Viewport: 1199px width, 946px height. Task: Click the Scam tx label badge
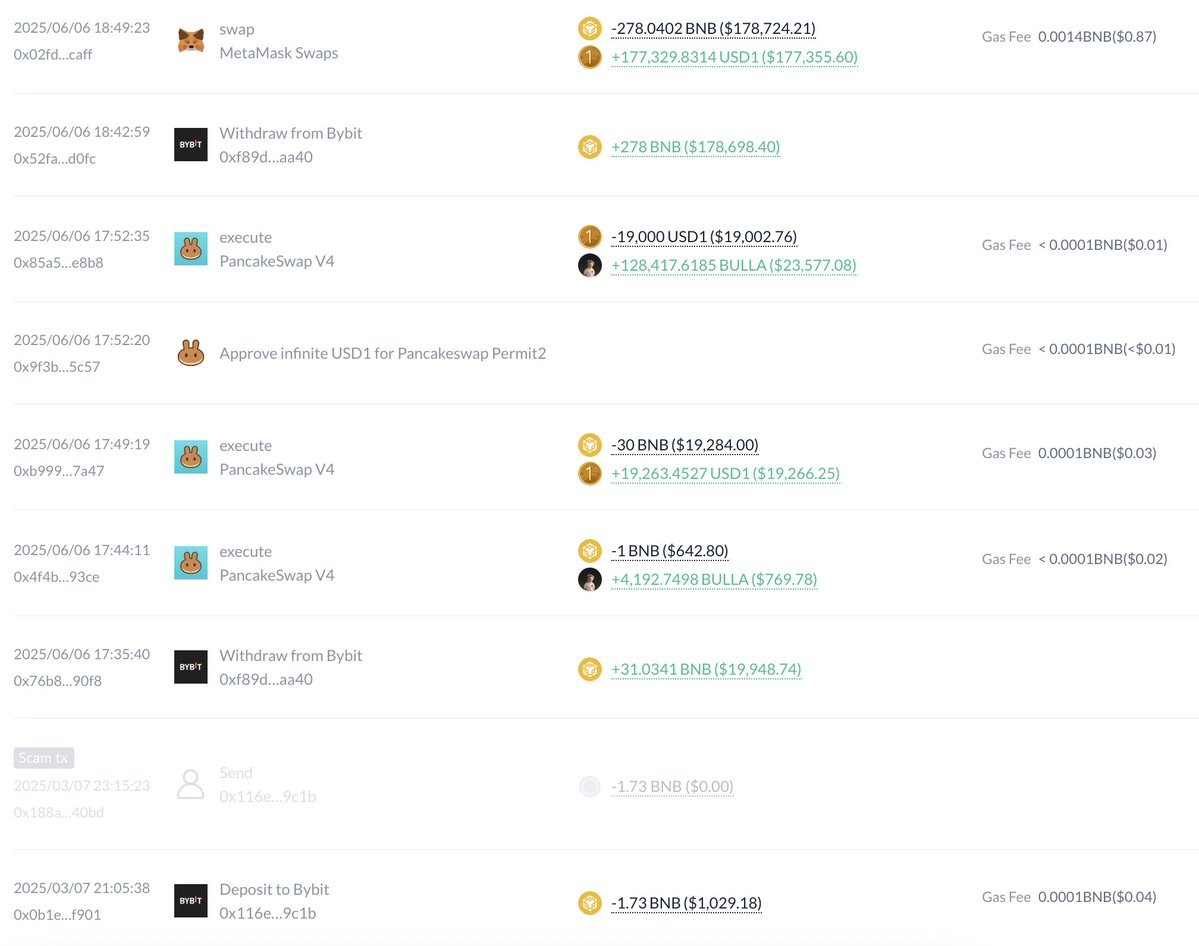(44, 758)
